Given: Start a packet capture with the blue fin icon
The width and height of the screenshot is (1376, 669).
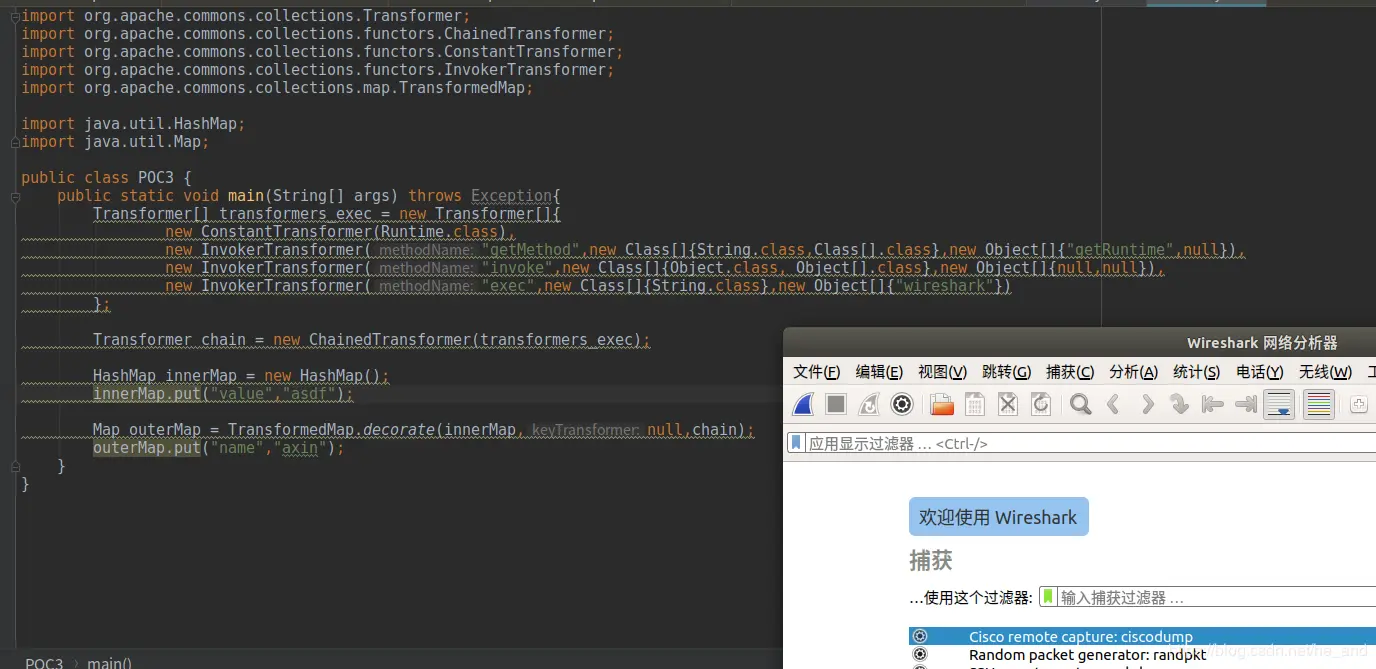Looking at the screenshot, I should [x=805, y=404].
